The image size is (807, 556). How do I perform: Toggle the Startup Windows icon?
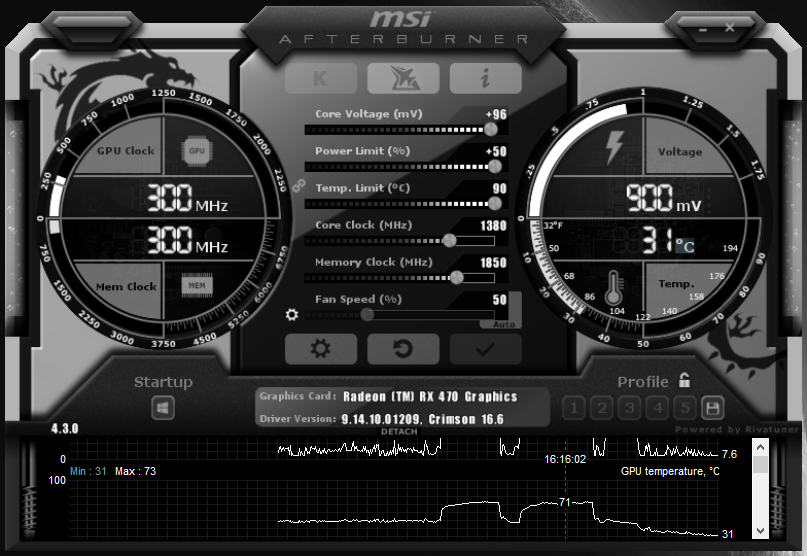pos(163,408)
